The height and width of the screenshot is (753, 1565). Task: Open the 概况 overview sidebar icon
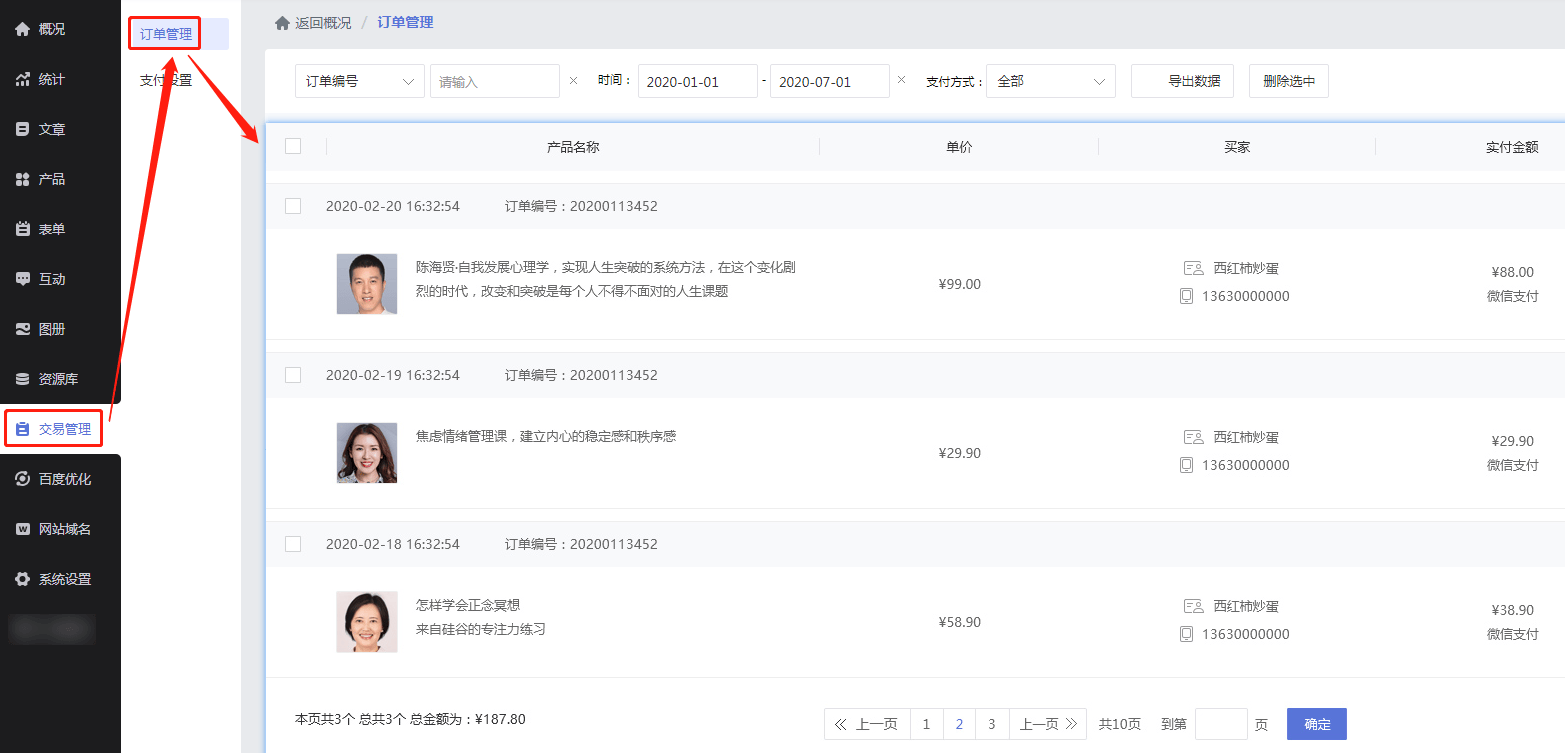click(x=23, y=29)
